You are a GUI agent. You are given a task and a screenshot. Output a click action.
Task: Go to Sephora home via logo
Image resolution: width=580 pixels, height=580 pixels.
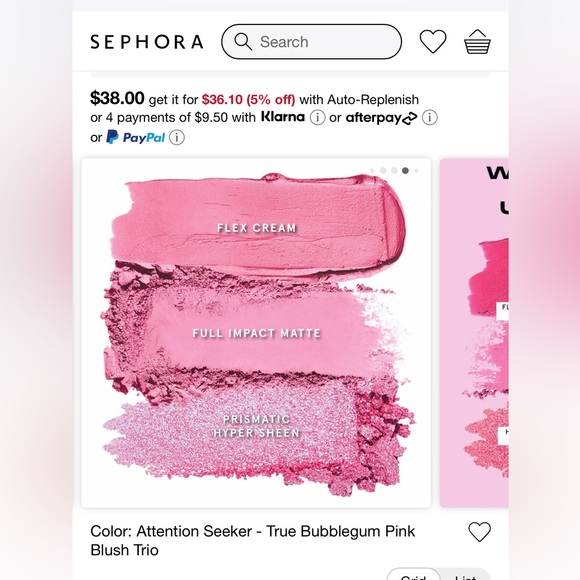(147, 42)
